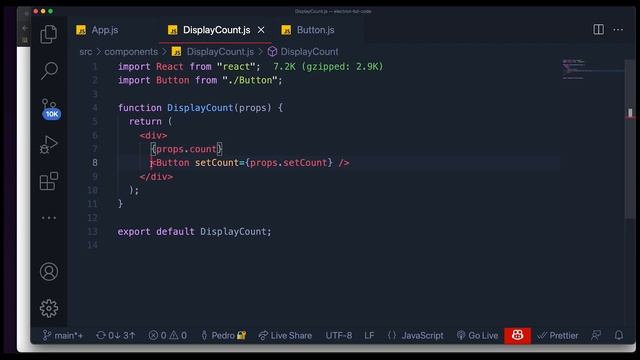This screenshot has height=360, width=640.
Task: Switch to the App.js tab
Action: (98, 30)
